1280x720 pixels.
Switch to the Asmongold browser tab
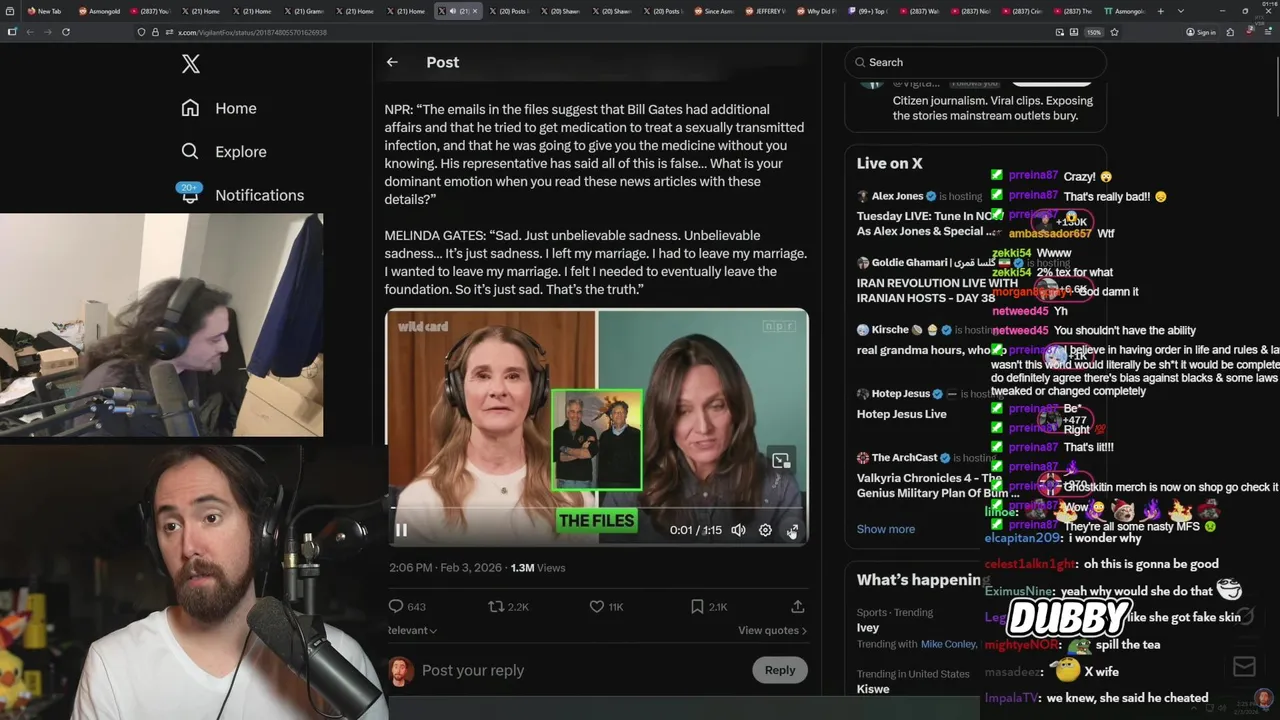pos(101,11)
